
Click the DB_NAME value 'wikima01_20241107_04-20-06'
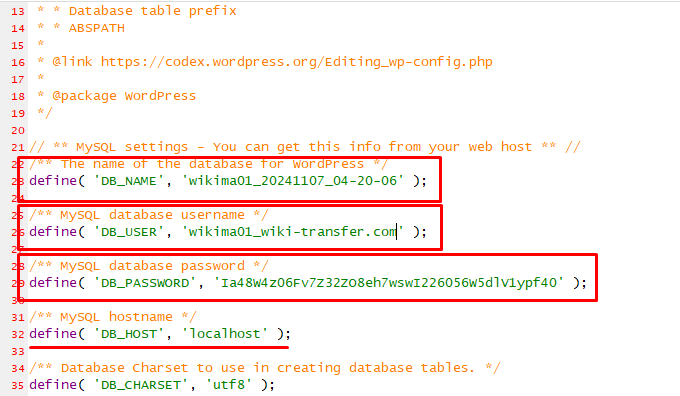coord(293,181)
